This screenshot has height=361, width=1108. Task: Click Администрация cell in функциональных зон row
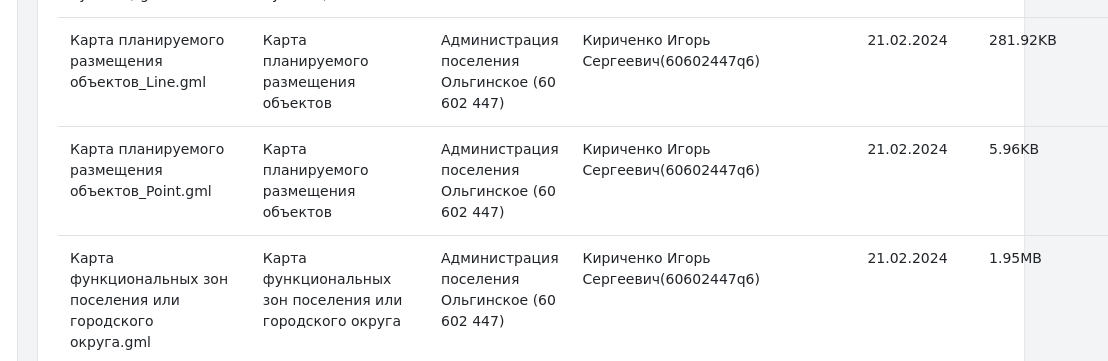click(500, 290)
